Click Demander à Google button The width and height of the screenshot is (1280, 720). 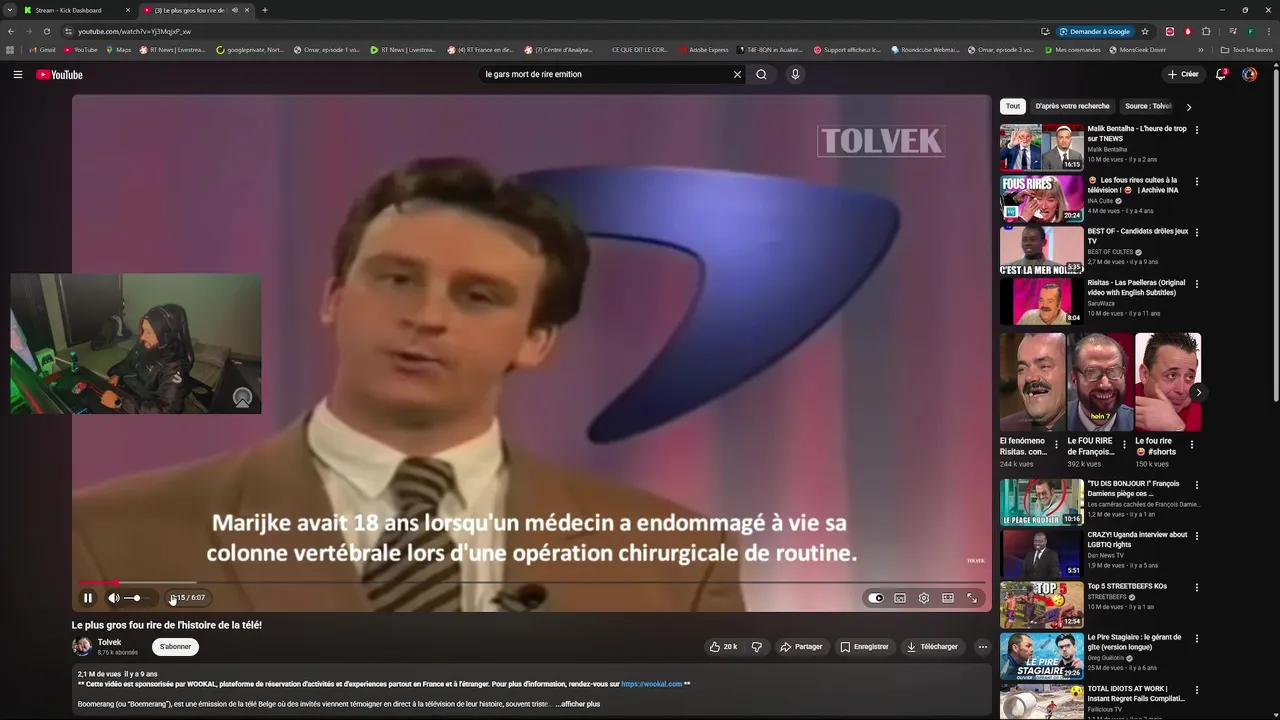(x=1094, y=31)
